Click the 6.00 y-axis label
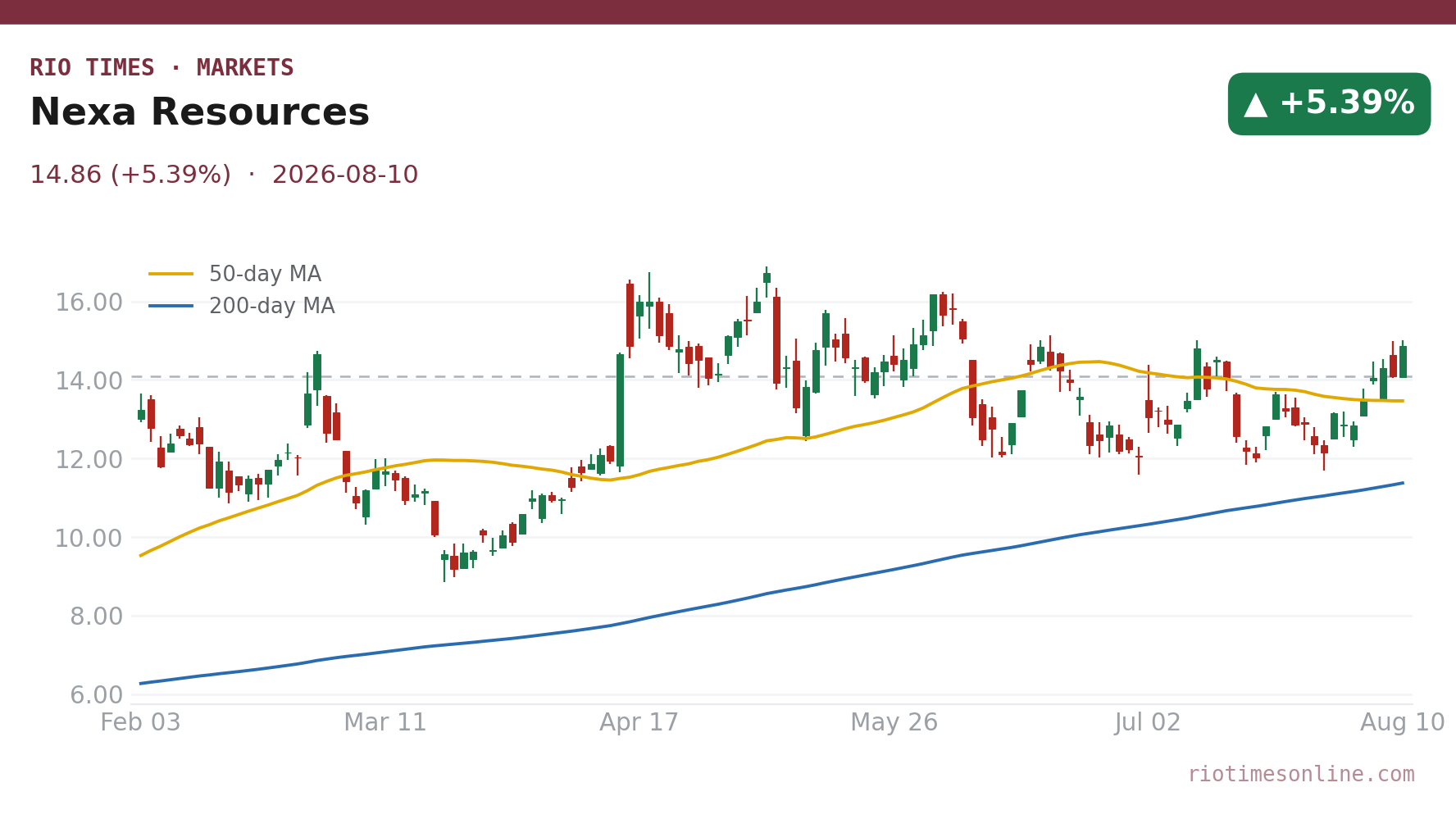The width and height of the screenshot is (1456, 819). [x=96, y=695]
